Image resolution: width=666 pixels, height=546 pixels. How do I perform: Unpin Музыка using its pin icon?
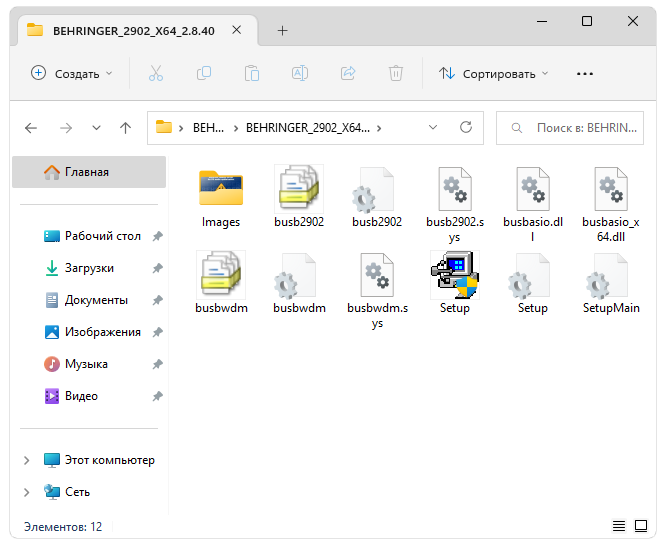tap(158, 364)
